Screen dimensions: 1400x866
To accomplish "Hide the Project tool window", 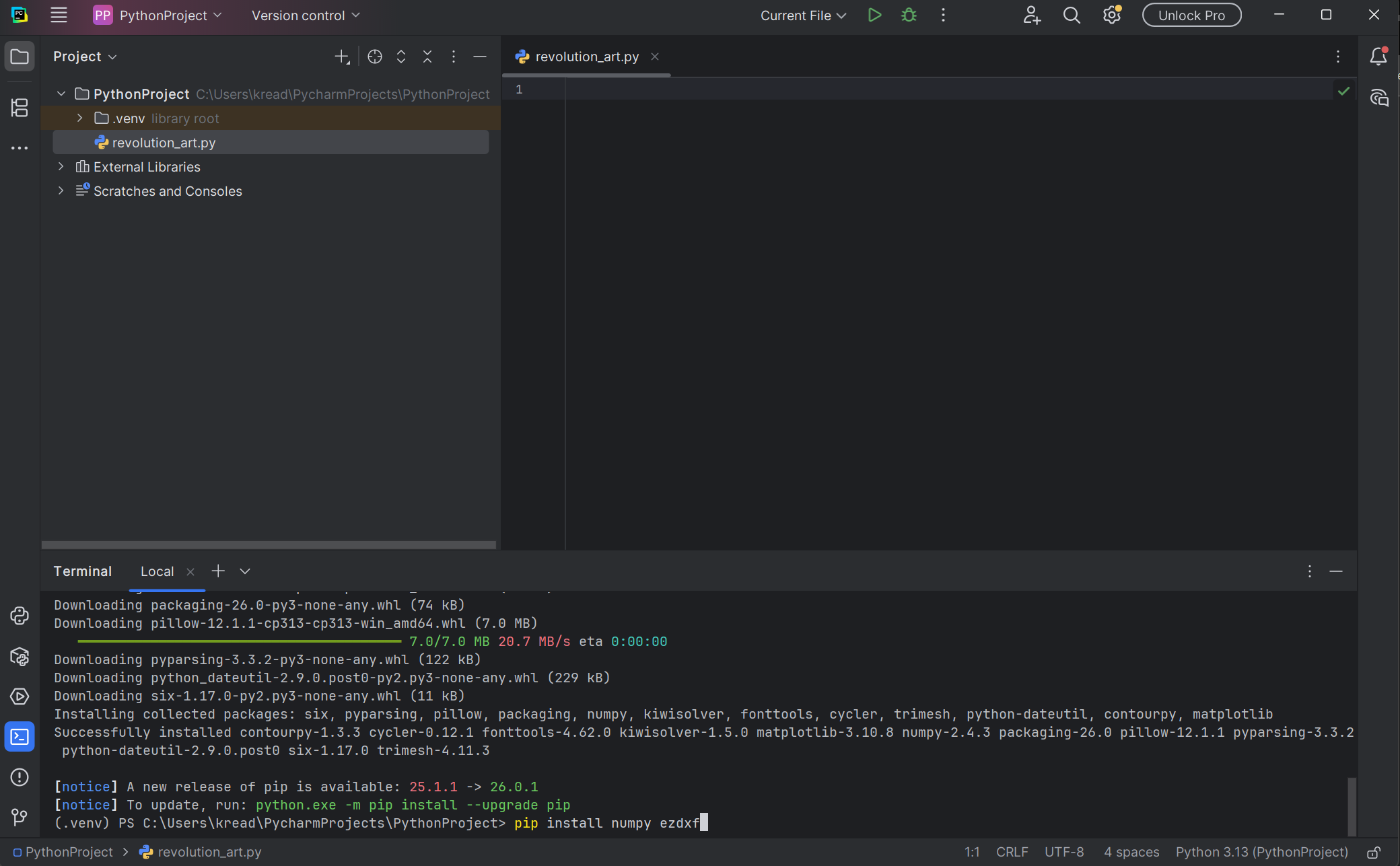I will pos(480,57).
